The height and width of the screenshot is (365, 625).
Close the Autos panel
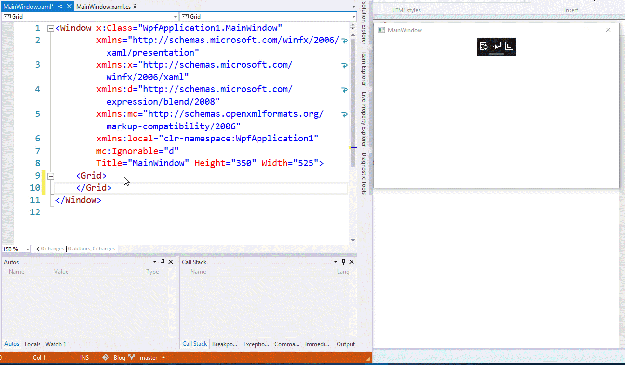pyautogui.click(x=171, y=262)
